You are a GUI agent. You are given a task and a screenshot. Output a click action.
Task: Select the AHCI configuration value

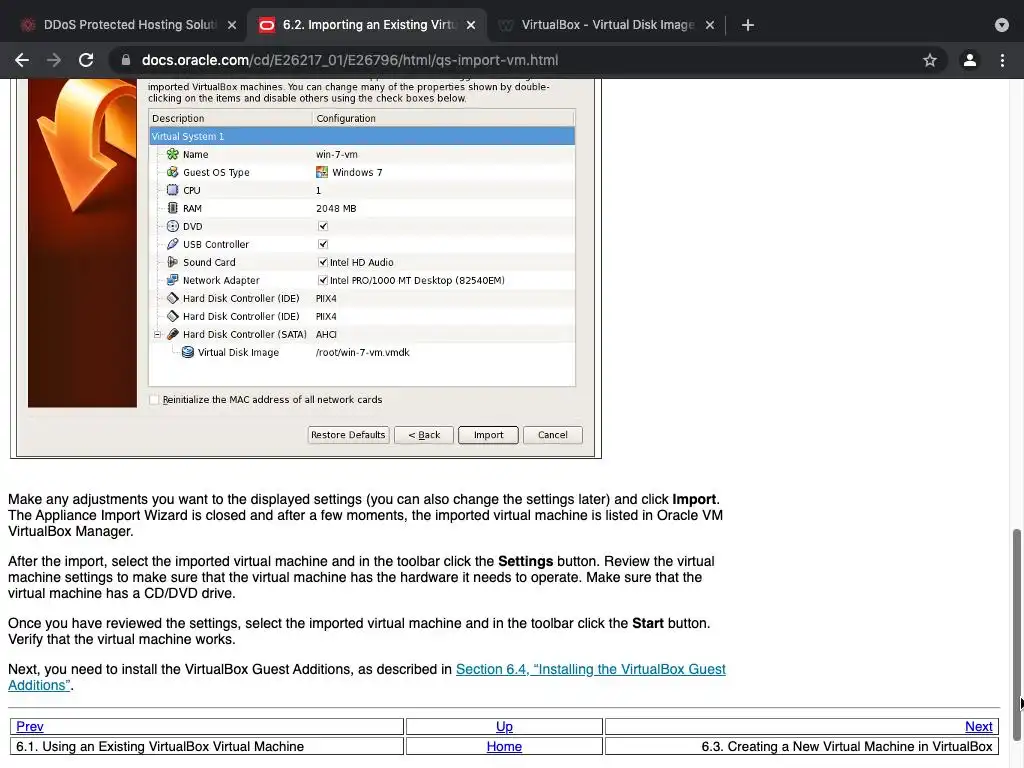[x=326, y=334]
